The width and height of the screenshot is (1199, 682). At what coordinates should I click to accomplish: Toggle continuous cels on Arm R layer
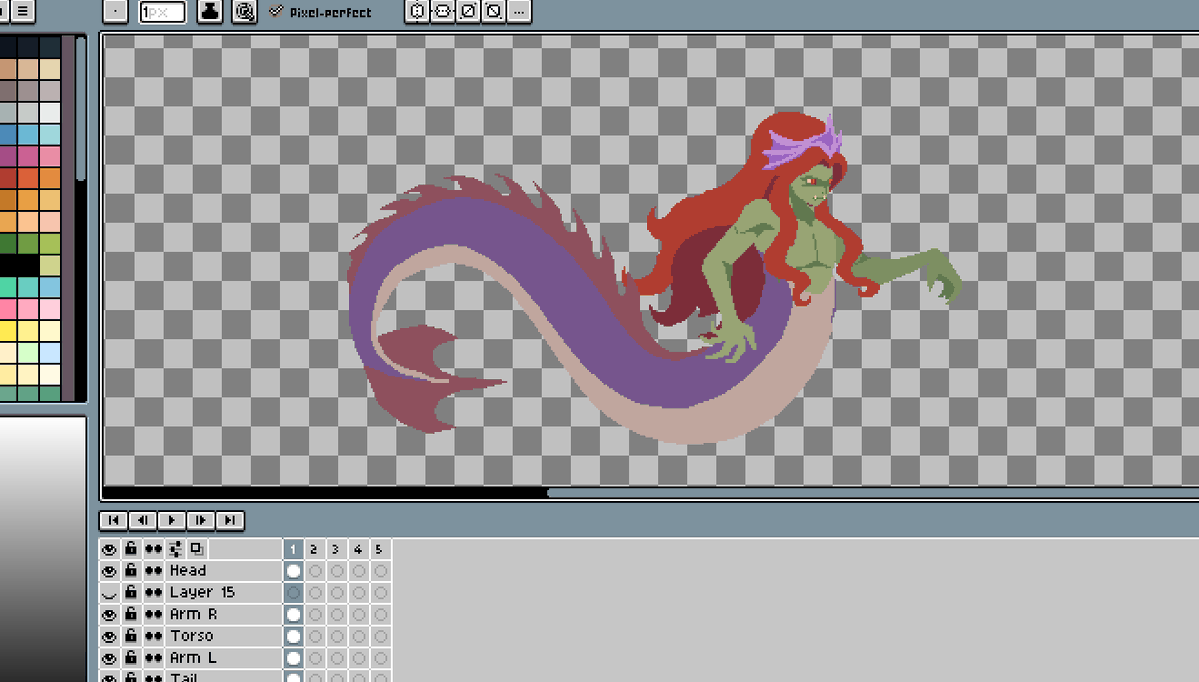pyautogui.click(x=153, y=615)
